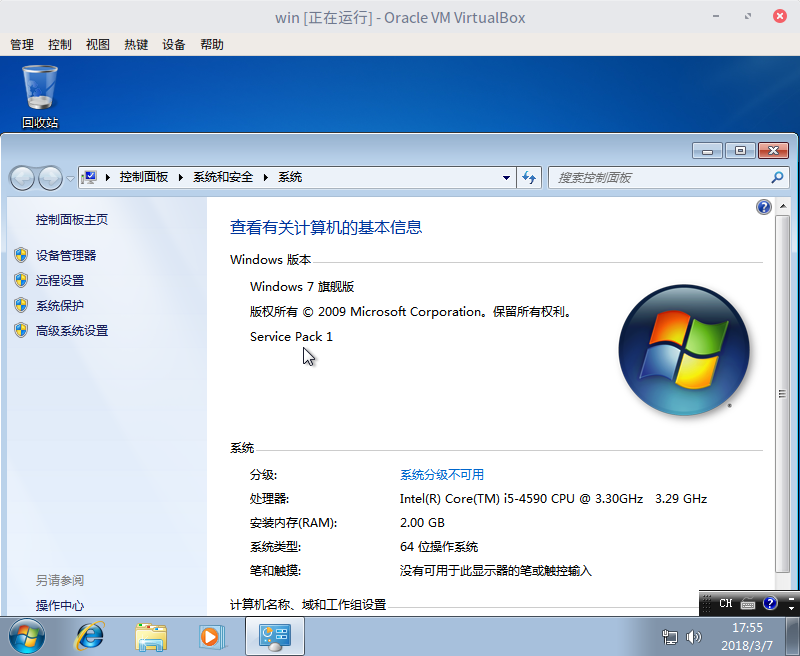Open 远程设置 link
Screen dimensions: 800x656
(60, 280)
